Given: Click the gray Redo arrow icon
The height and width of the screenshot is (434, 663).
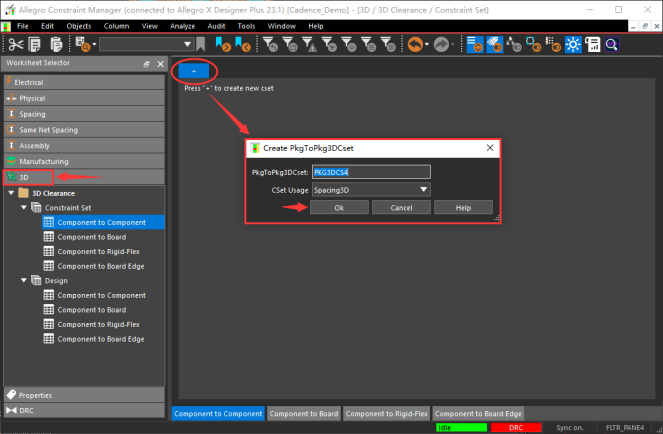Looking at the screenshot, I should [441, 44].
